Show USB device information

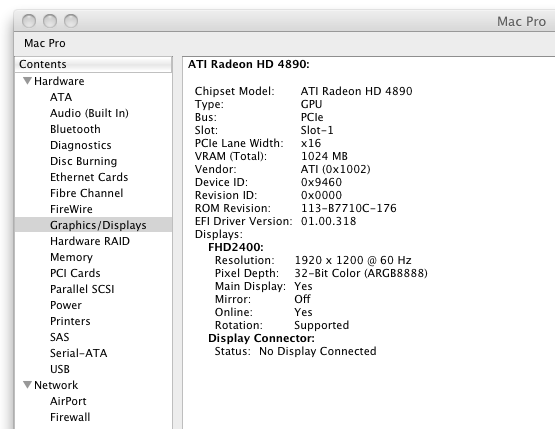click(x=60, y=369)
